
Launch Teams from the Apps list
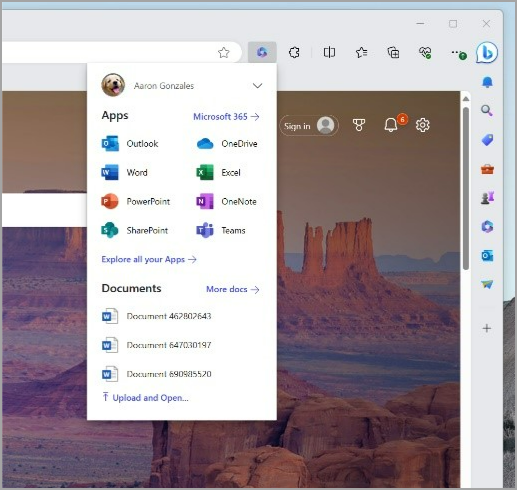(221, 230)
